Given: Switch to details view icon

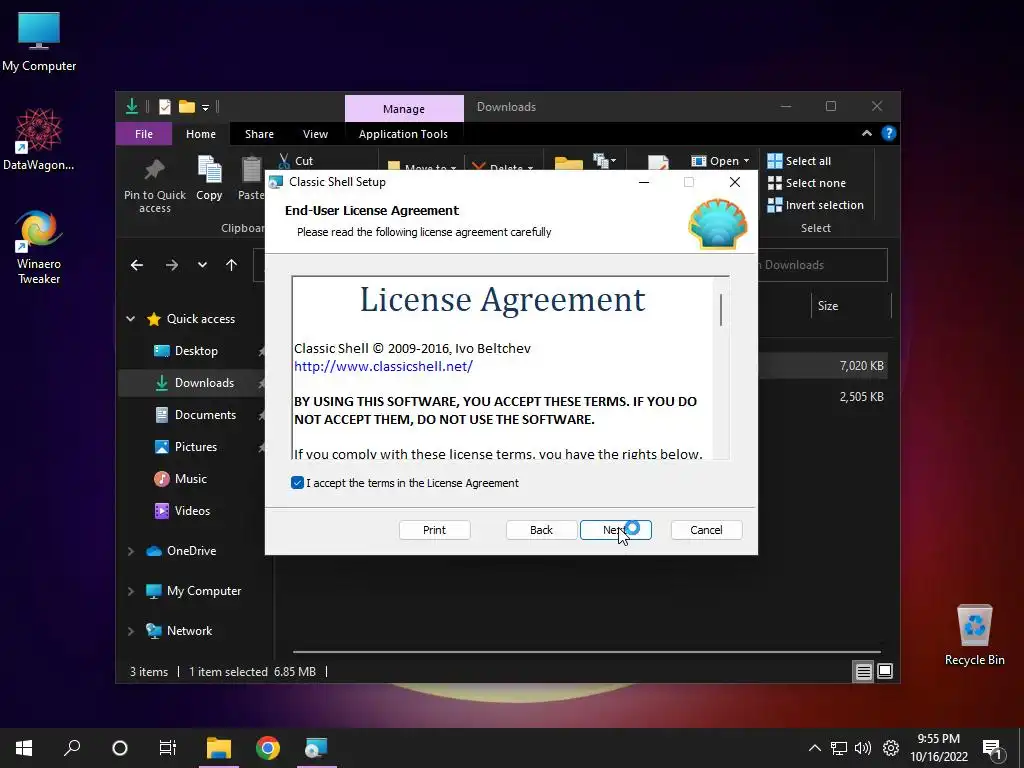Looking at the screenshot, I should click(863, 671).
